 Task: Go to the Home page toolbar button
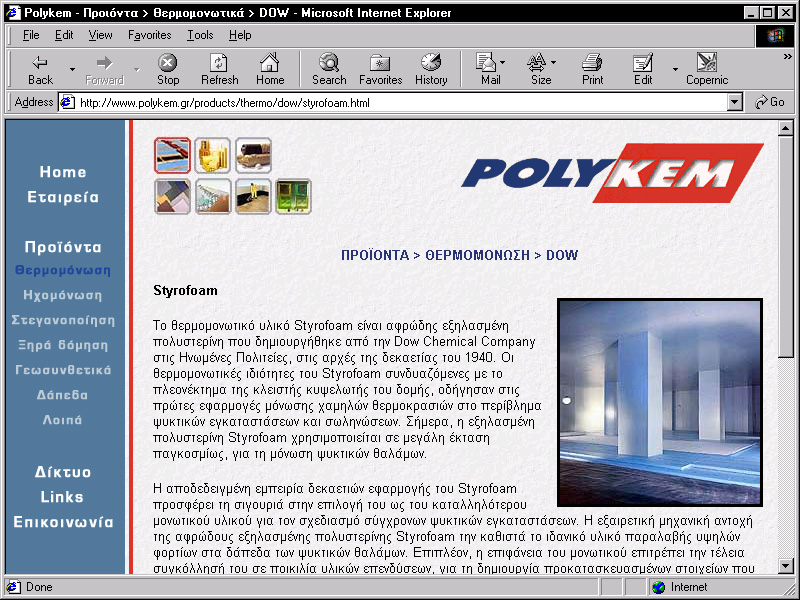[x=270, y=69]
